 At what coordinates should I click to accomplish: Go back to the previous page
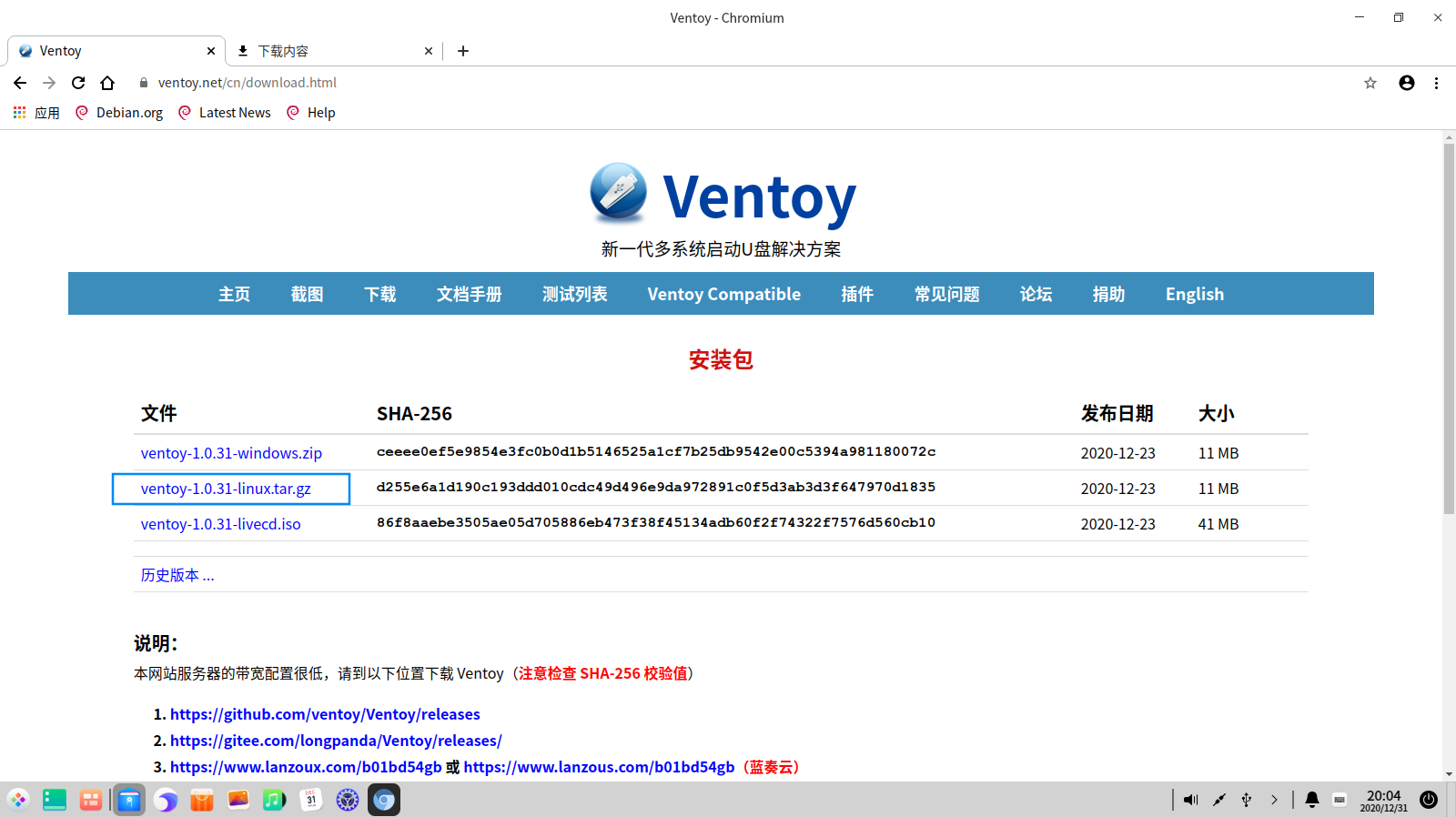coord(20,83)
